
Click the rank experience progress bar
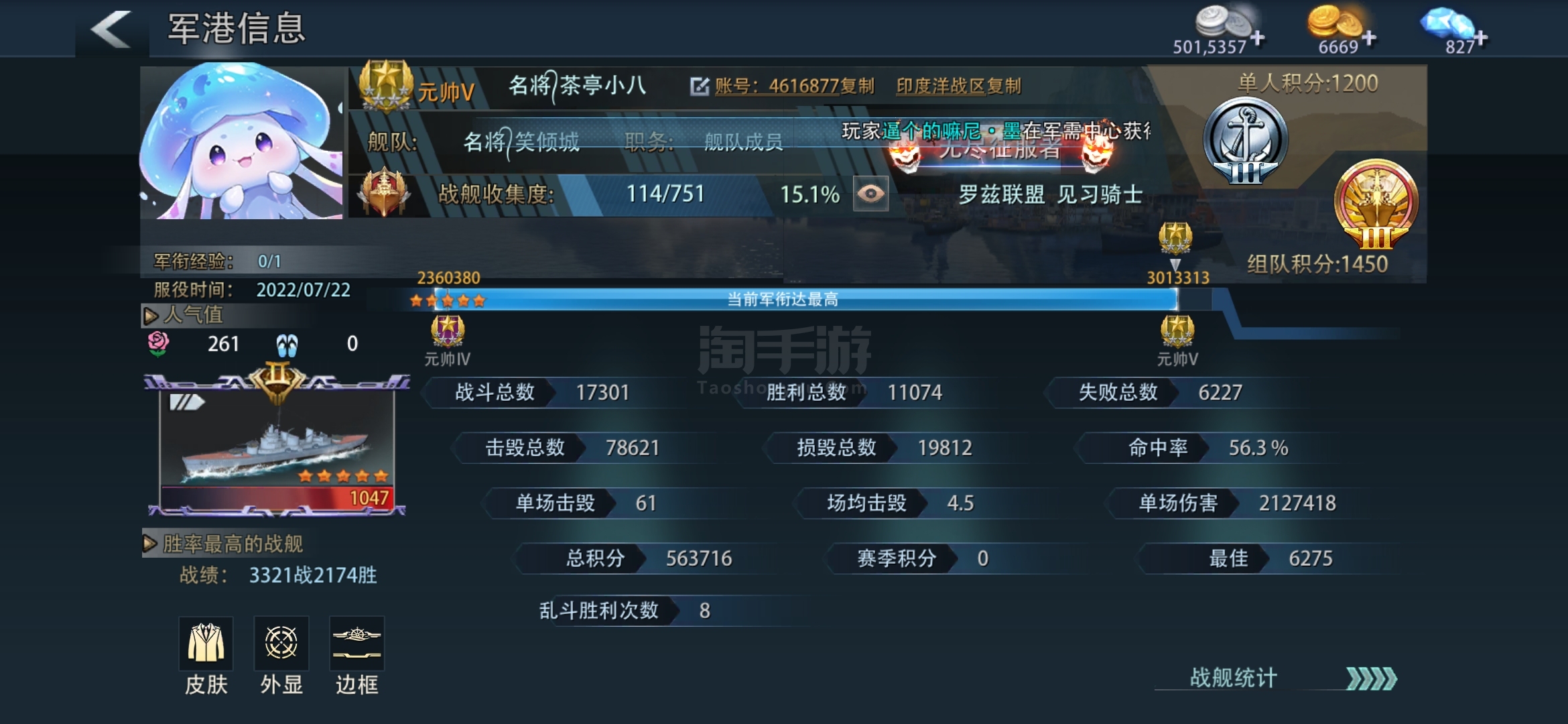[x=793, y=299]
